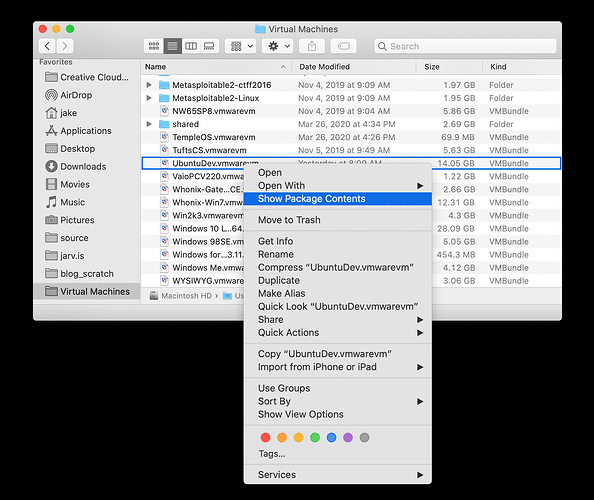This screenshot has width=594, height=500.
Task: Apply the purple tag color
Action: 348,438
